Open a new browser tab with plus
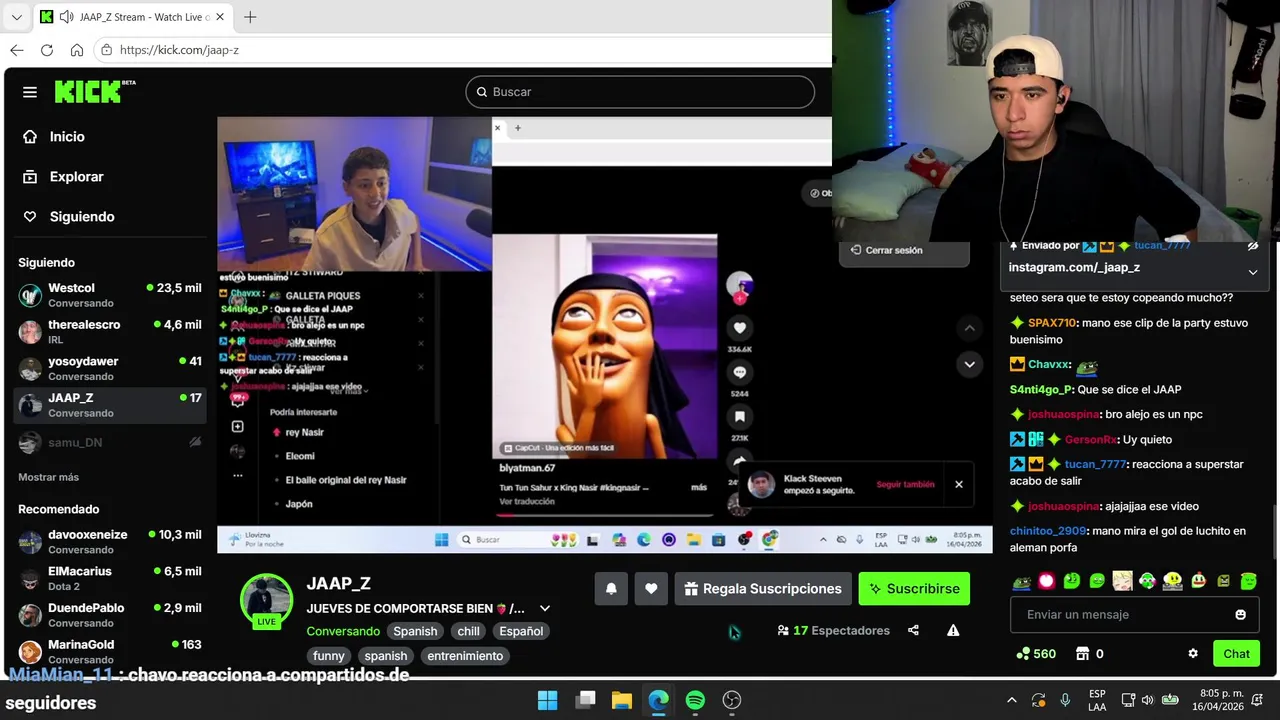Viewport: 1280px width, 720px height. click(x=250, y=17)
